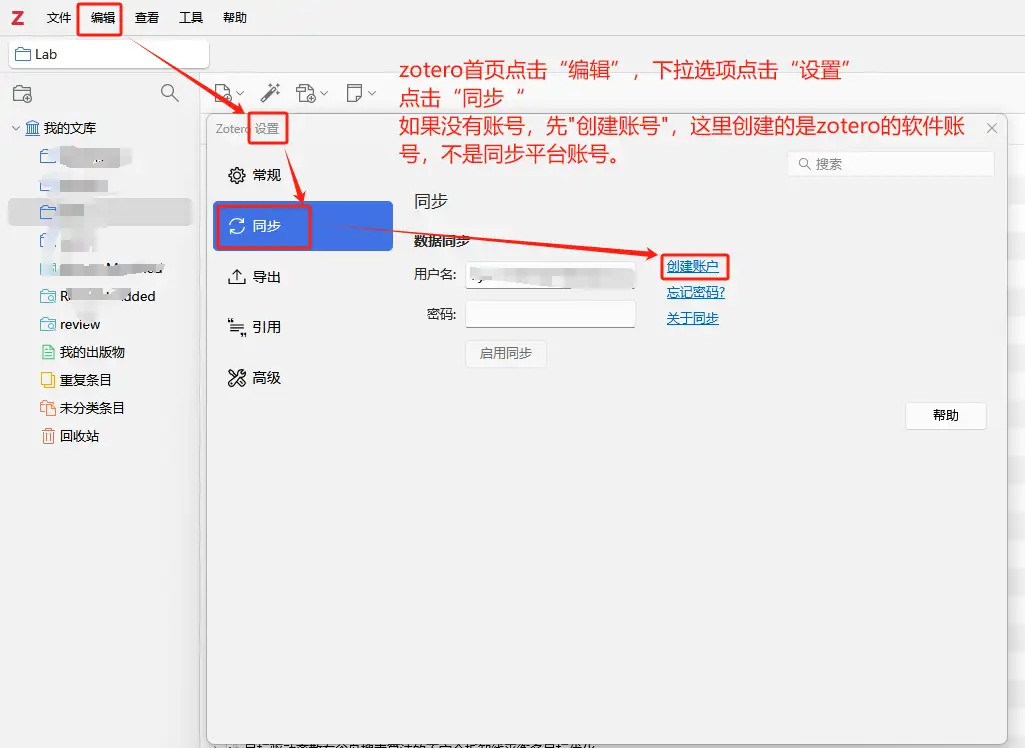The width and height of the screenshot is (1025, 748).
Task: Open the 编辑 menu
Action: (x=103, y=18)
